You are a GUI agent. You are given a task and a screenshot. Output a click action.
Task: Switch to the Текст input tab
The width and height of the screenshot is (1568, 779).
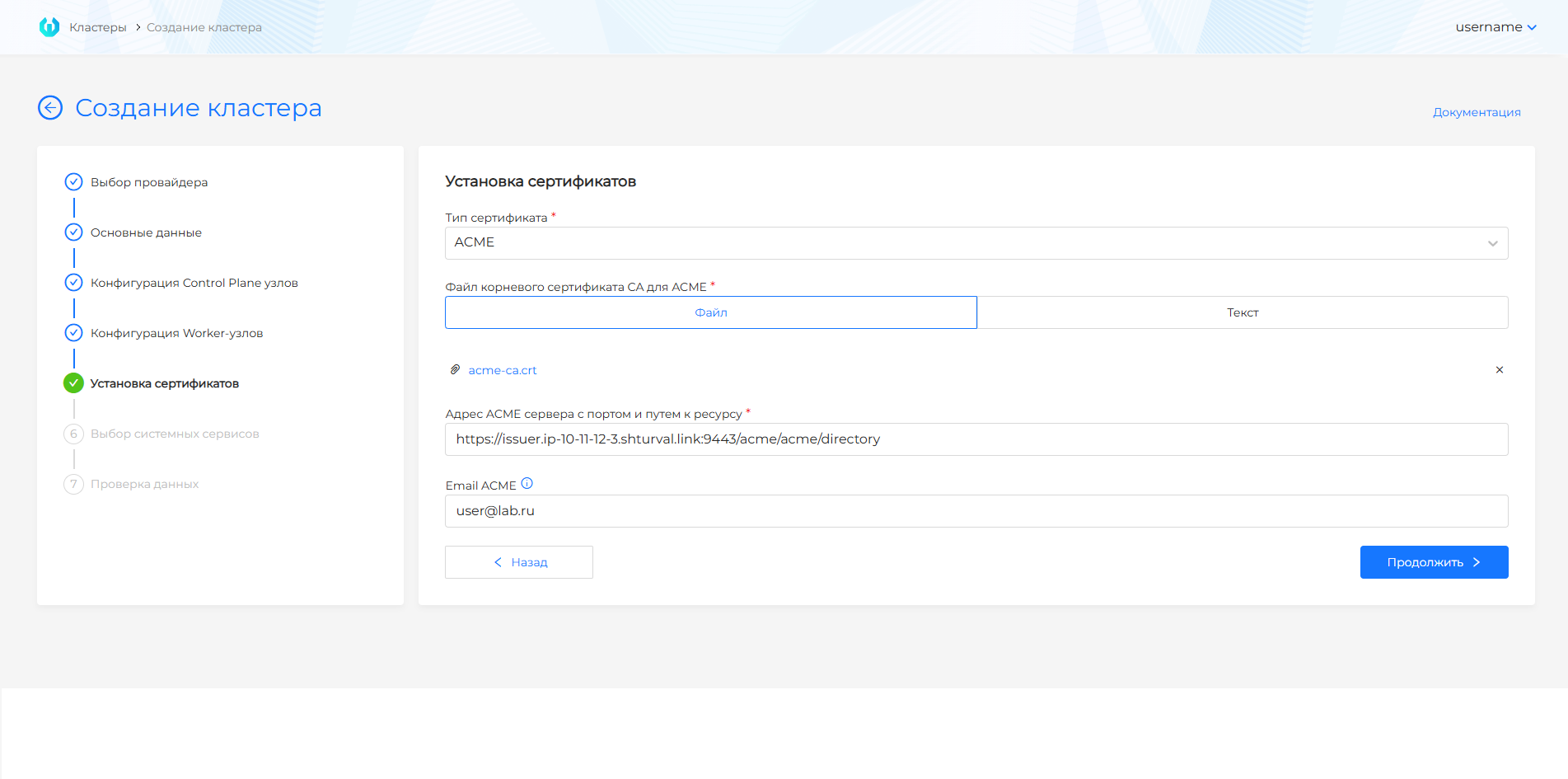[x=1242, y=312]
